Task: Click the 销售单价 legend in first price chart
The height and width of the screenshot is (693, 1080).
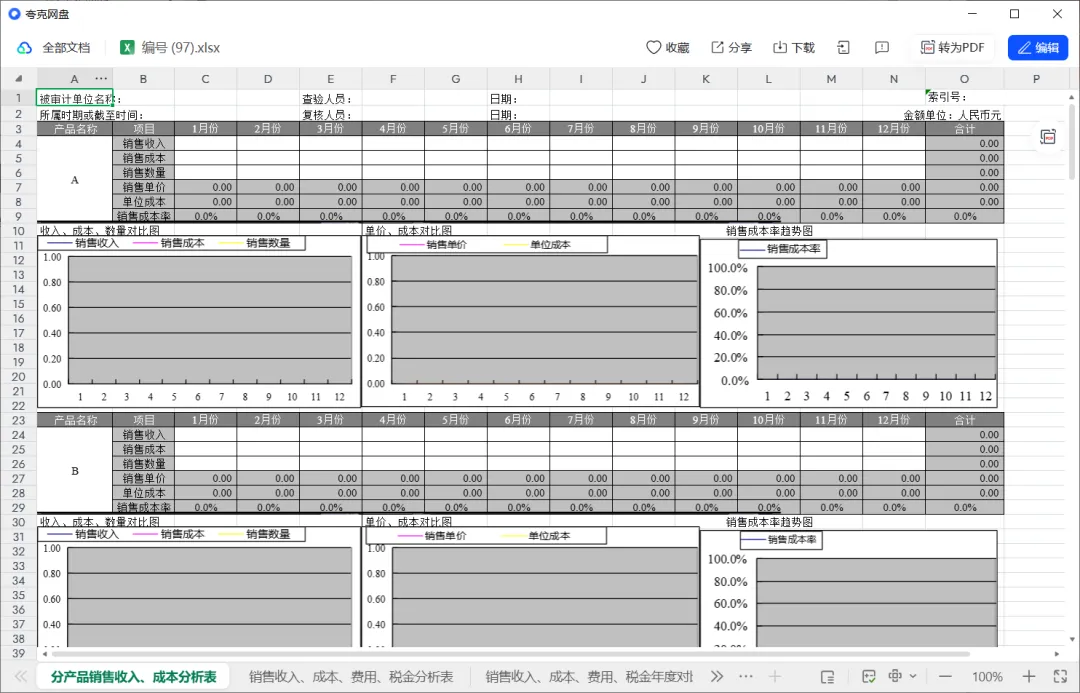Action: [434, 245]
